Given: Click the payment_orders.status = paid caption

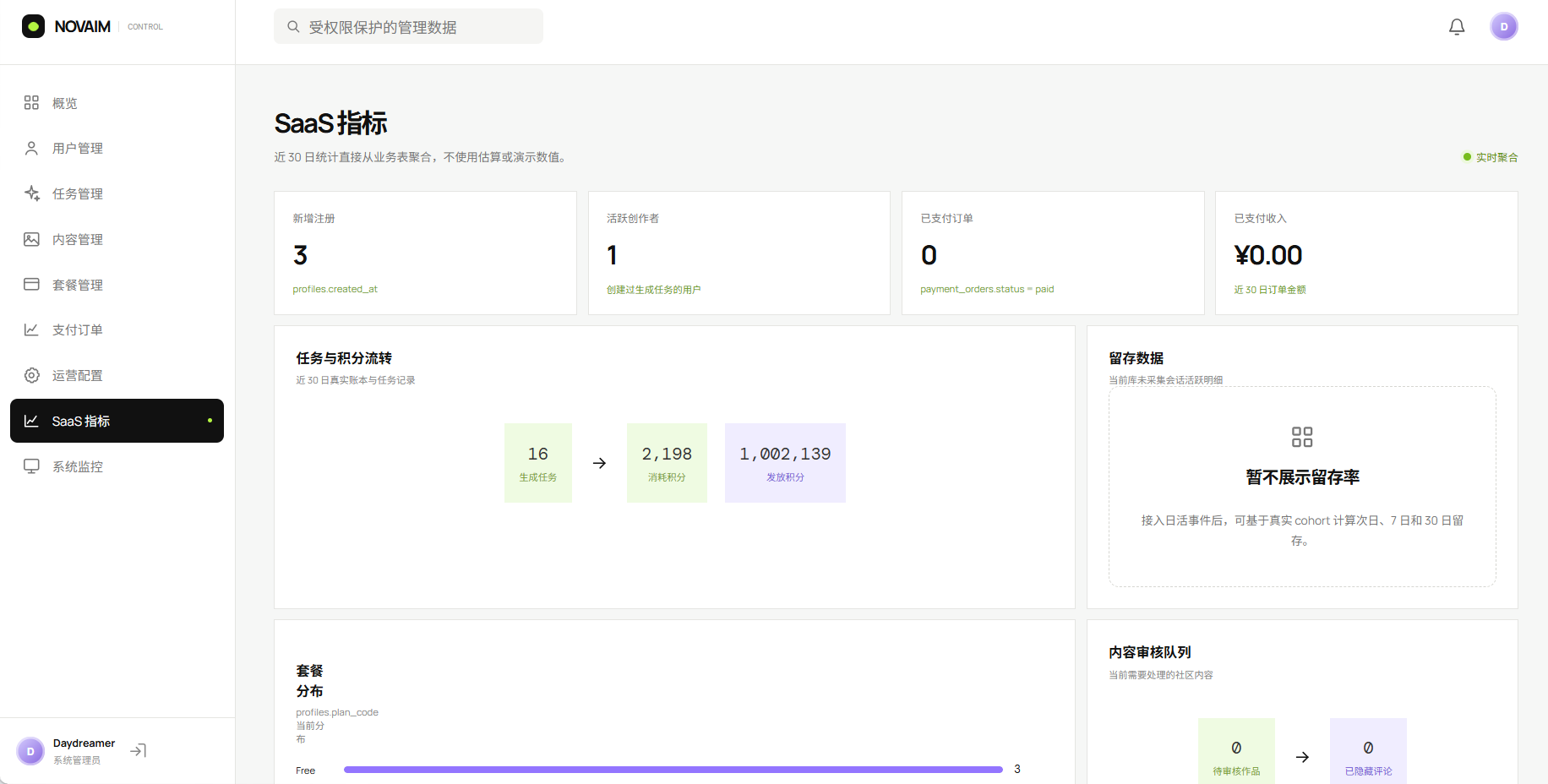Looking at the screenshot, I should (x=987, y=289).
